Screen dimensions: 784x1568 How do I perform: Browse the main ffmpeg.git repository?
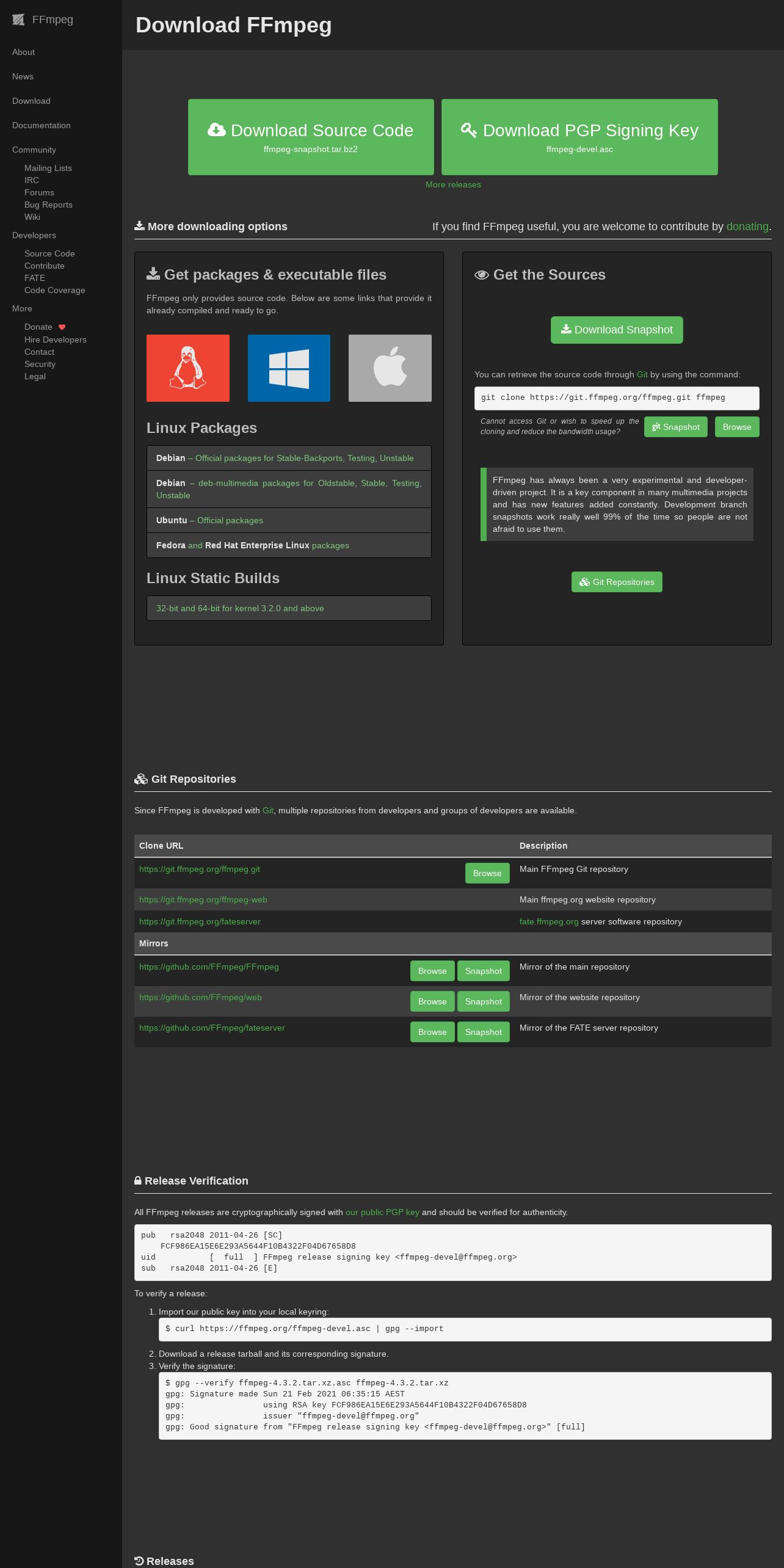[x=487, y=873]
